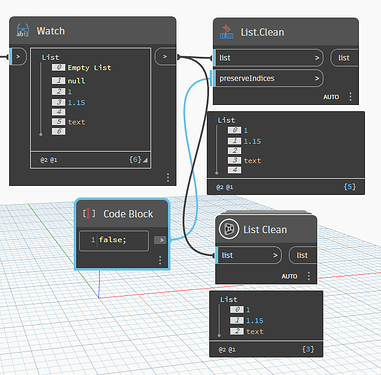
Task: Click the Watch node resize handle beside {6}
Action: click(x=145, y=160)
